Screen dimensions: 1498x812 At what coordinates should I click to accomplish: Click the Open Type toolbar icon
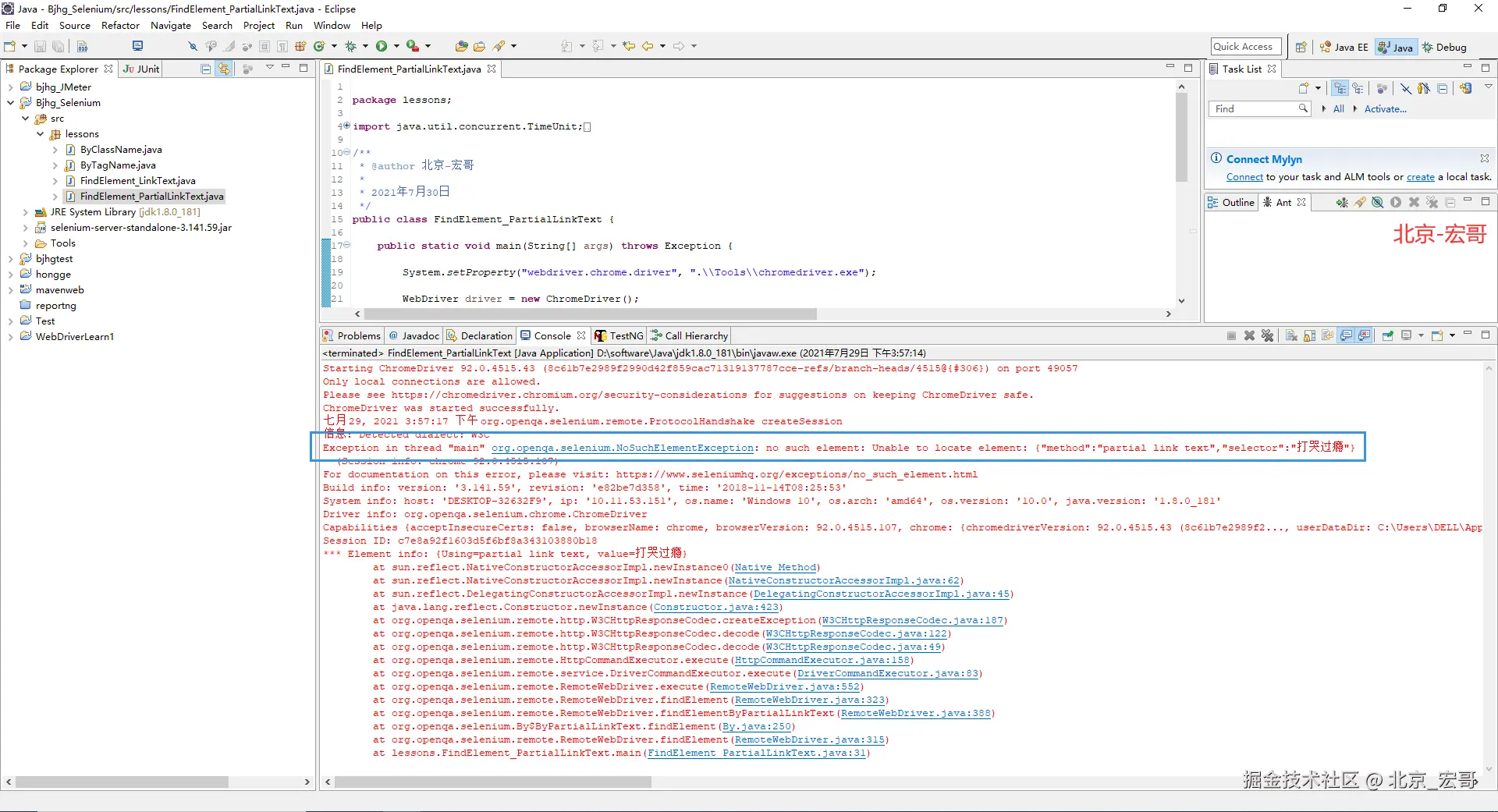[461, 46]
